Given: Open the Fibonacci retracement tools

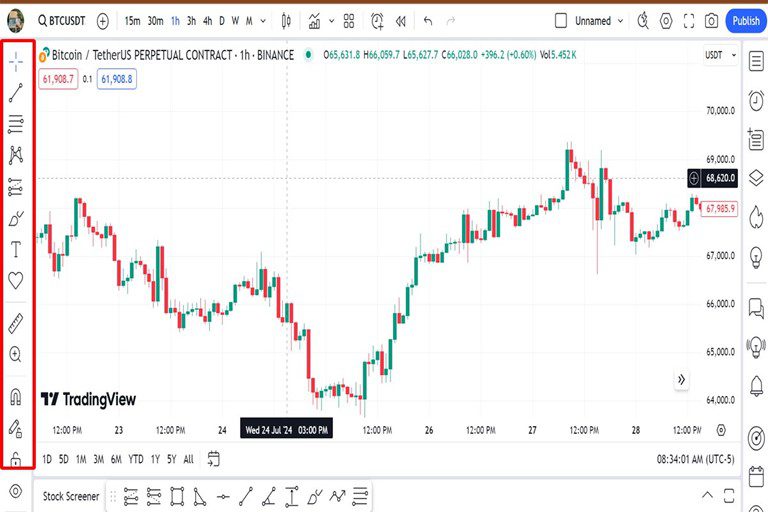Looking at the screenshot, I should (16, 124).
